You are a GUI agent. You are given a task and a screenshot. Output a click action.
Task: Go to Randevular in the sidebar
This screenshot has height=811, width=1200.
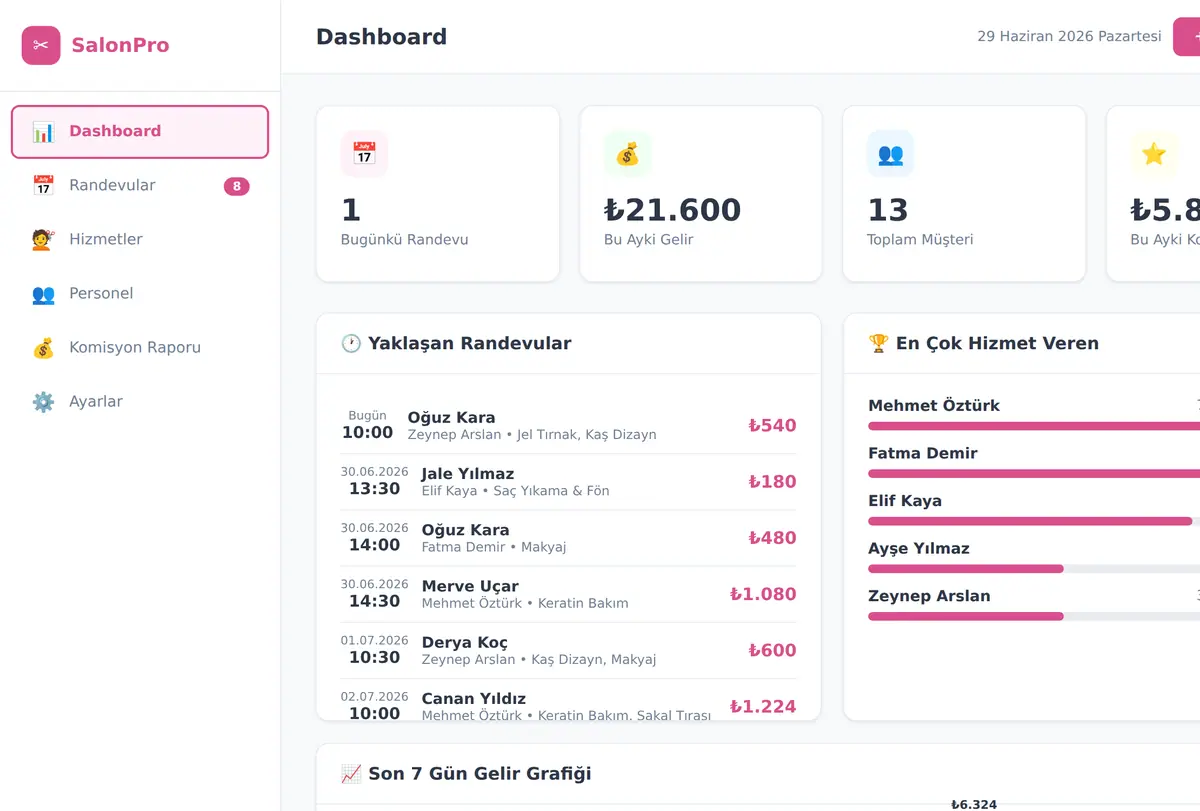[140, 186]
